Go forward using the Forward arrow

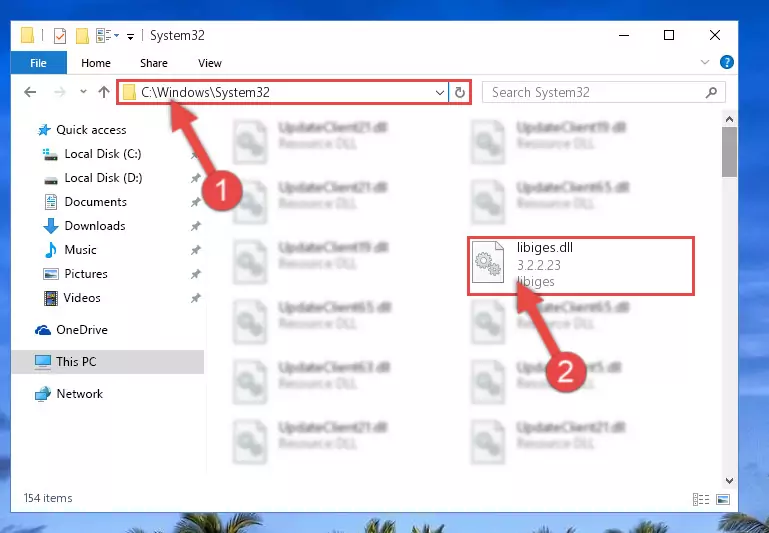point(60,92)
